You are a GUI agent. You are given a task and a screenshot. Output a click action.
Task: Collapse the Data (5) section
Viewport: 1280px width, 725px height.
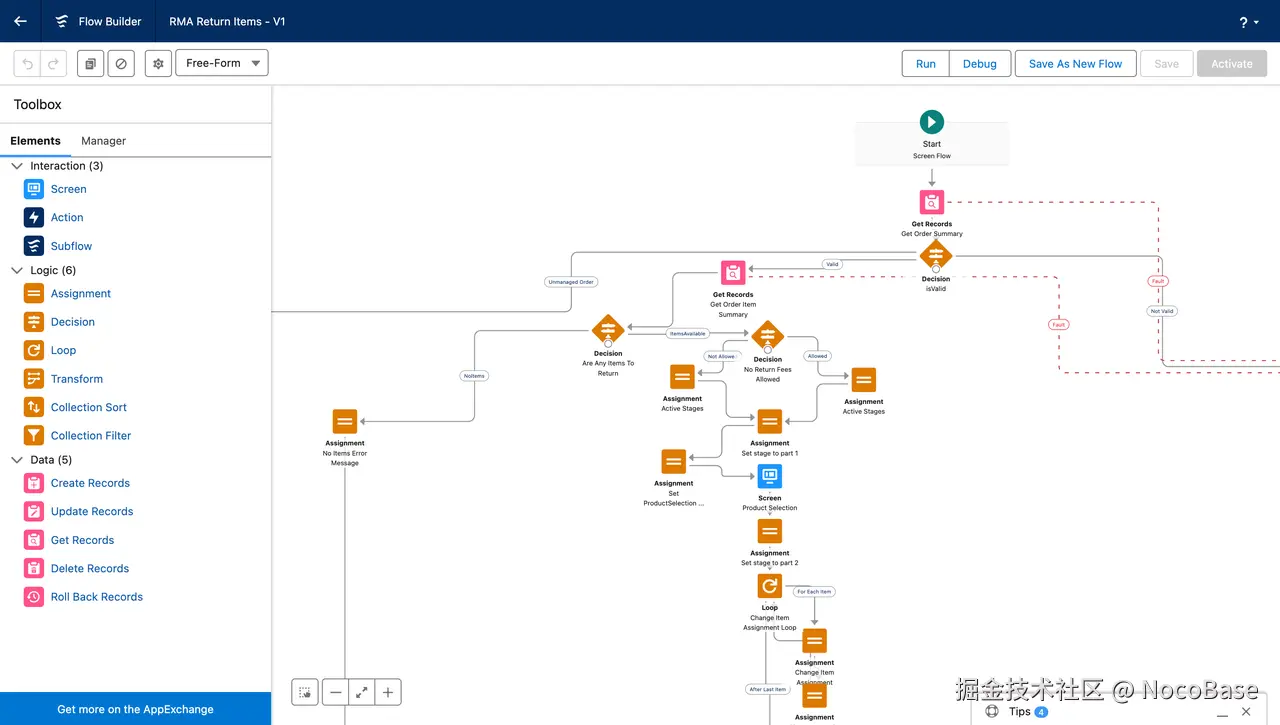pyautogui.click(x=17, y=459)
